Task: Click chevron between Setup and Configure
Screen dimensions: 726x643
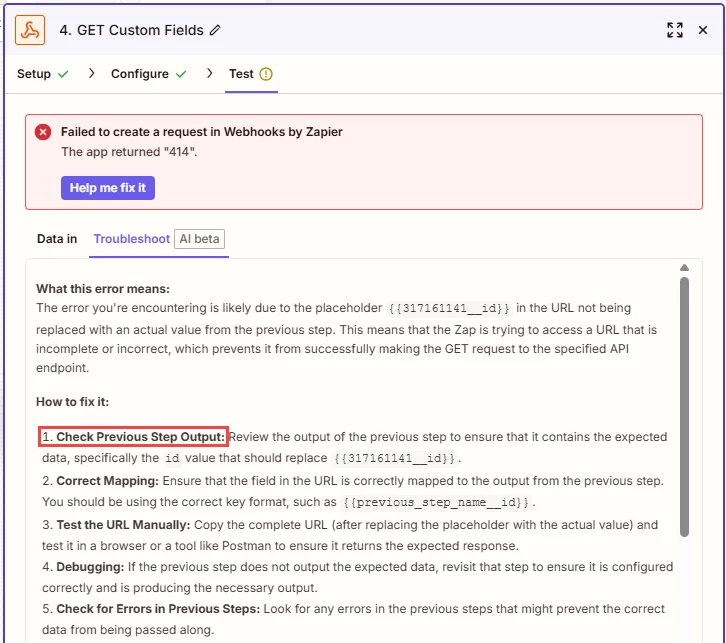Action: pyautogui.click(x=91, y=74)
